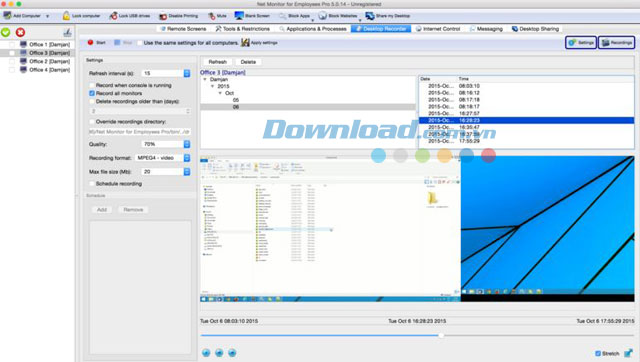640x362 pixels.
Task: Switch to the Internet Control tab
Action: [x=438, y=29]
